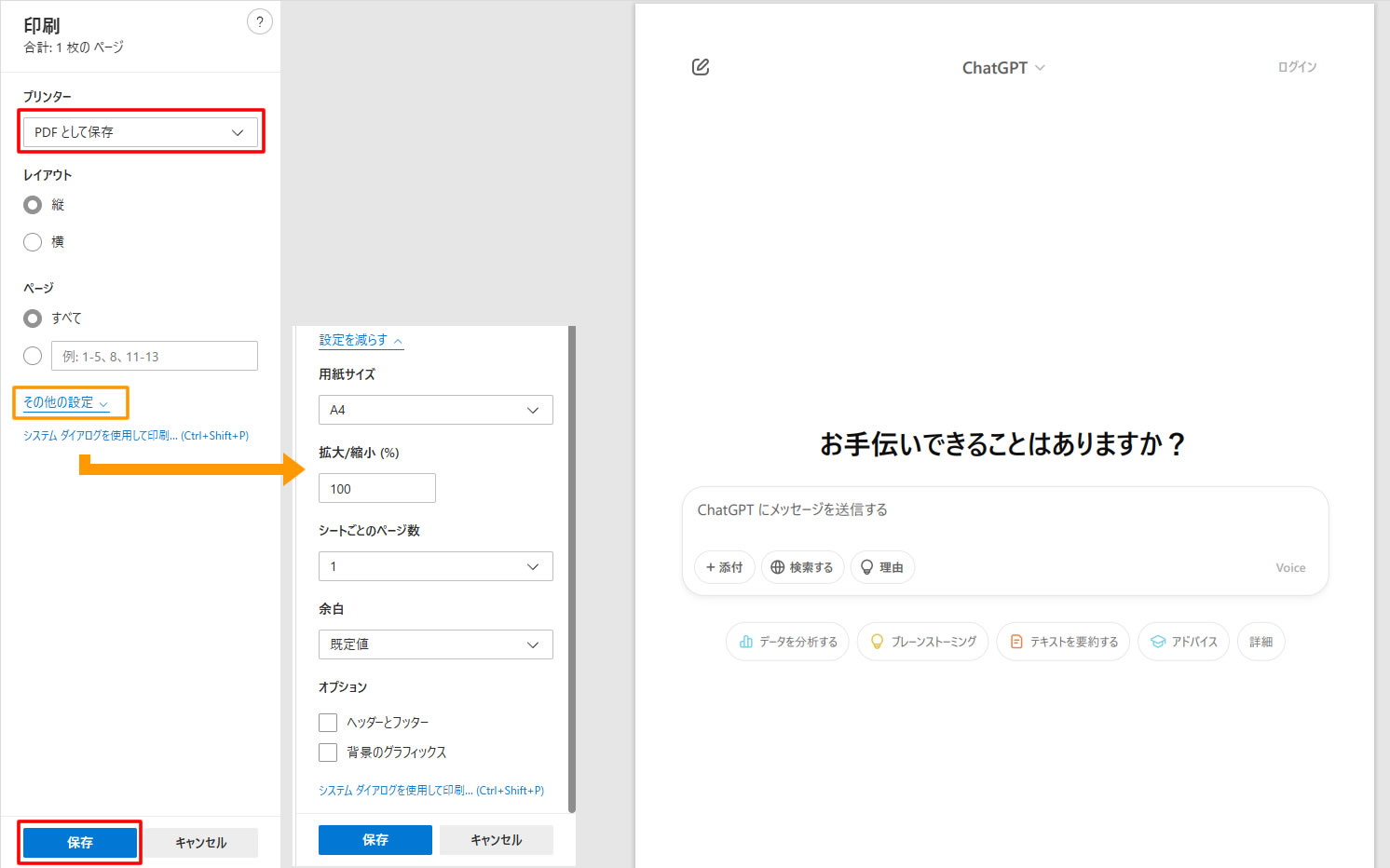The image size is (1390, 868).
Task: Select the すべて pages radio button
Action: (33, 319)
